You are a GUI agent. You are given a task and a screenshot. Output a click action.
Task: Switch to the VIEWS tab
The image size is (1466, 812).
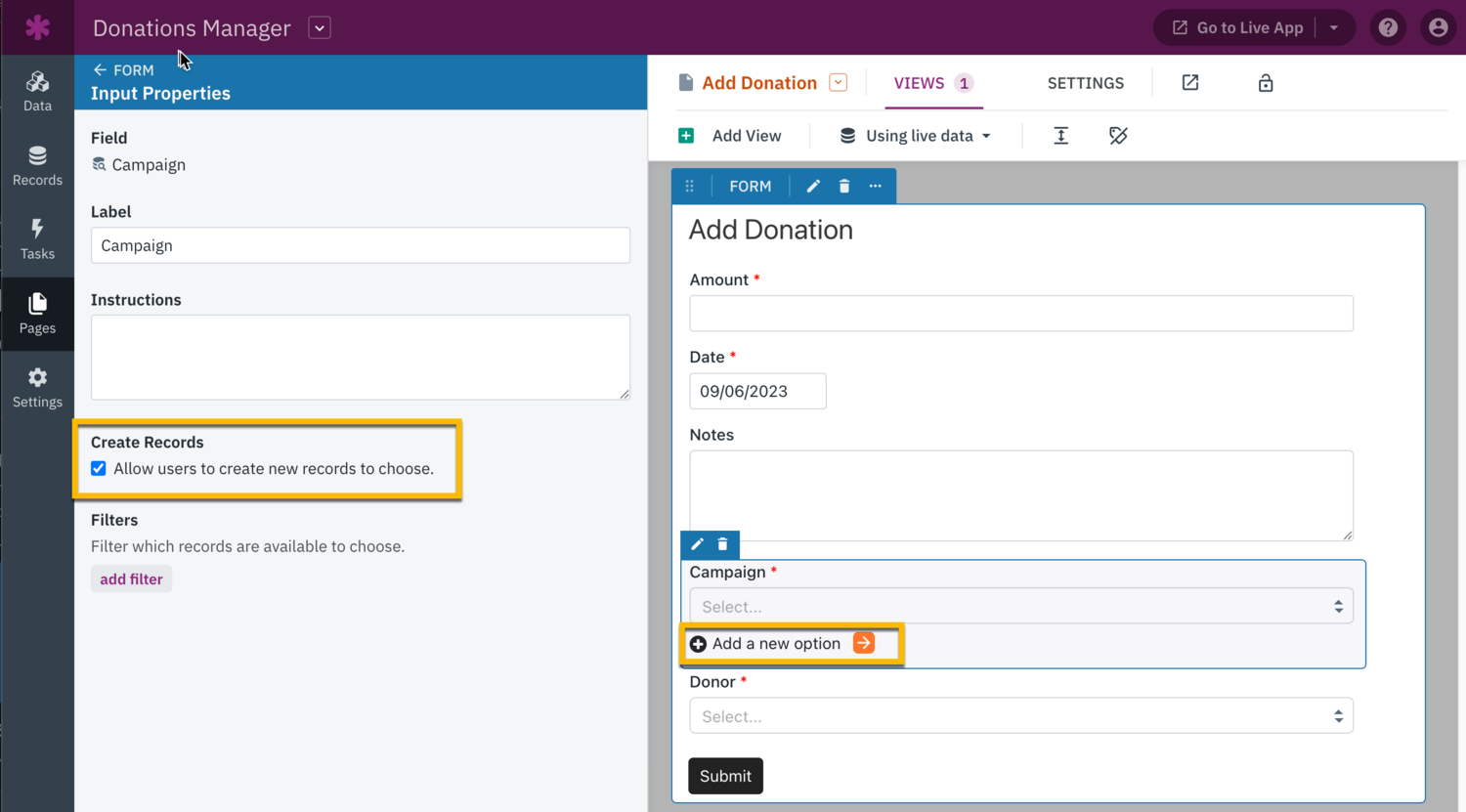pos(920,83)
